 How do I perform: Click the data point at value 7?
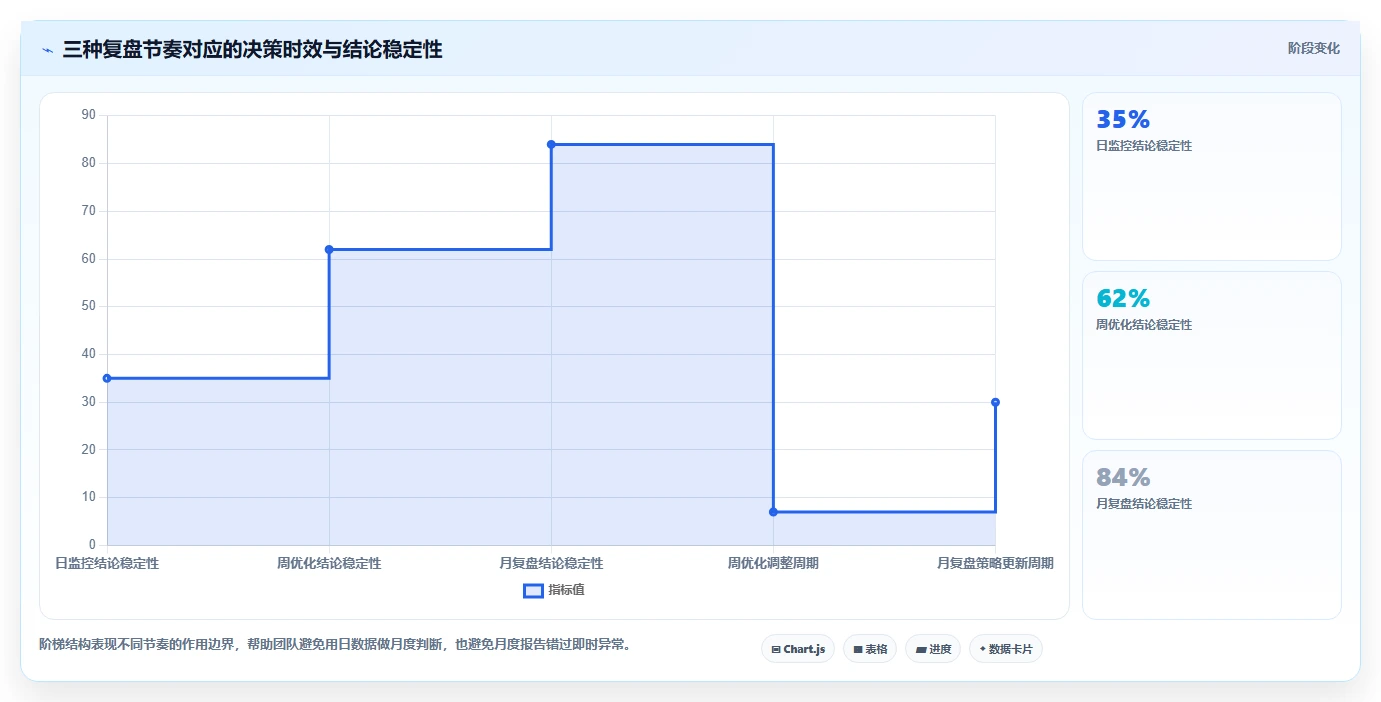(773, 512)
